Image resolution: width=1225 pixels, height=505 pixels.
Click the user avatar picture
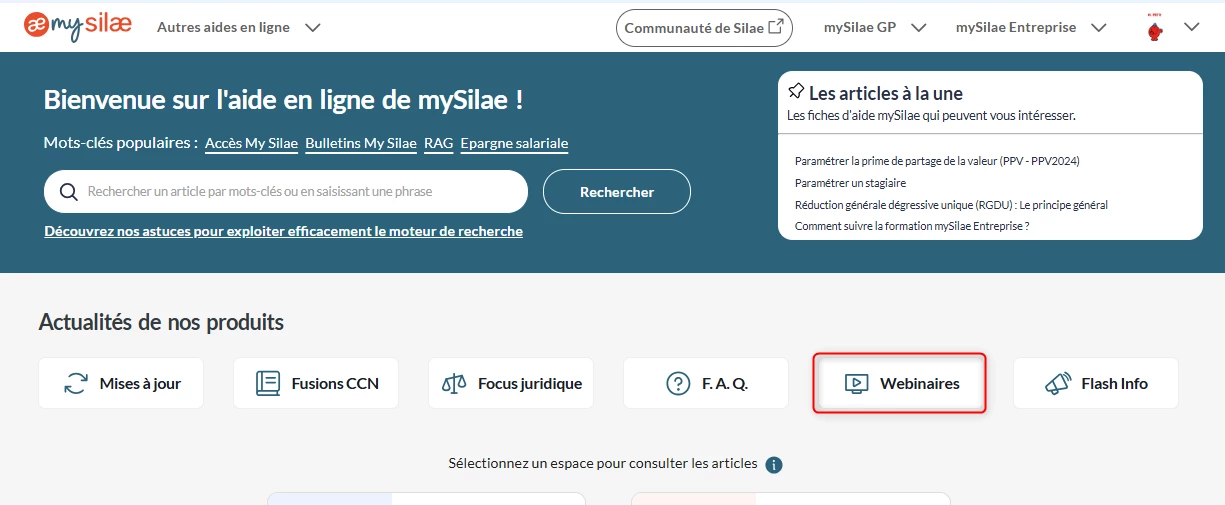coord(1155,28)
